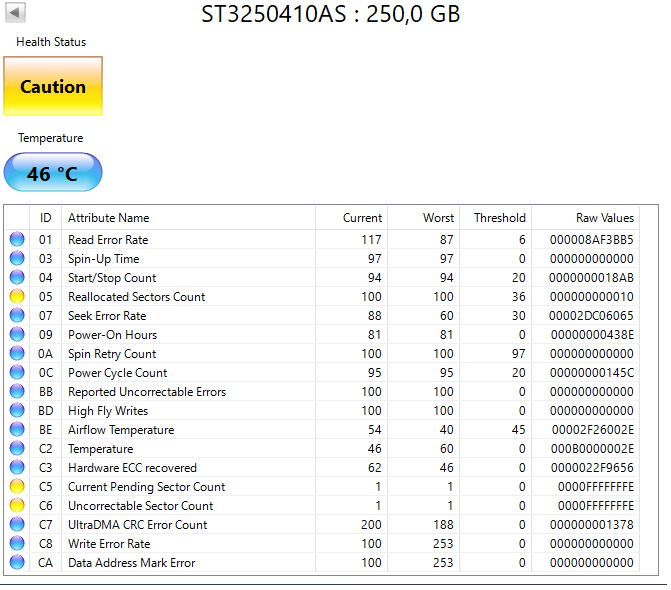Select the Start/Stop Count attribute name
Image resolution: width=671 pixels, height=590 pixels.
click(112, 278)
